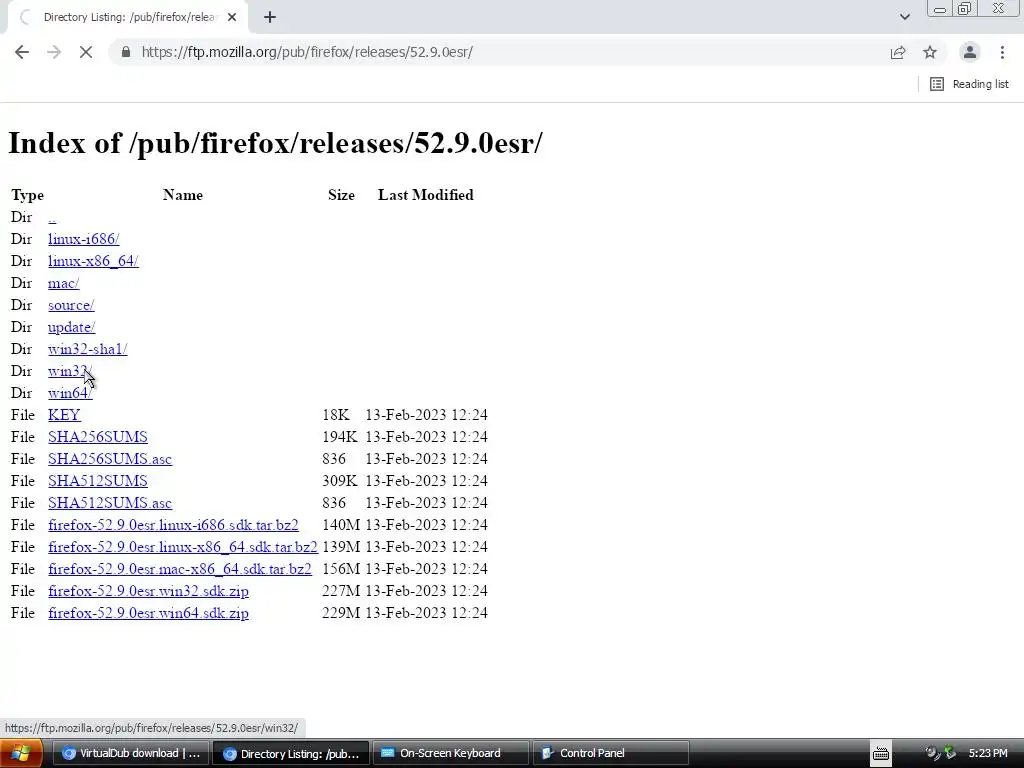This screenshot has width=1024, height=768.
Task: Click the 18K size of KEY
Action: click(x=336, y=415)
